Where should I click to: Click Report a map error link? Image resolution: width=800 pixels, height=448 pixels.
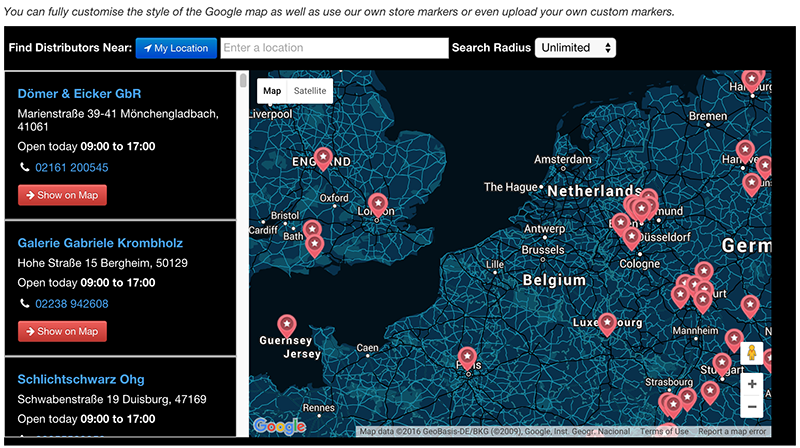[x=732, y=432]
